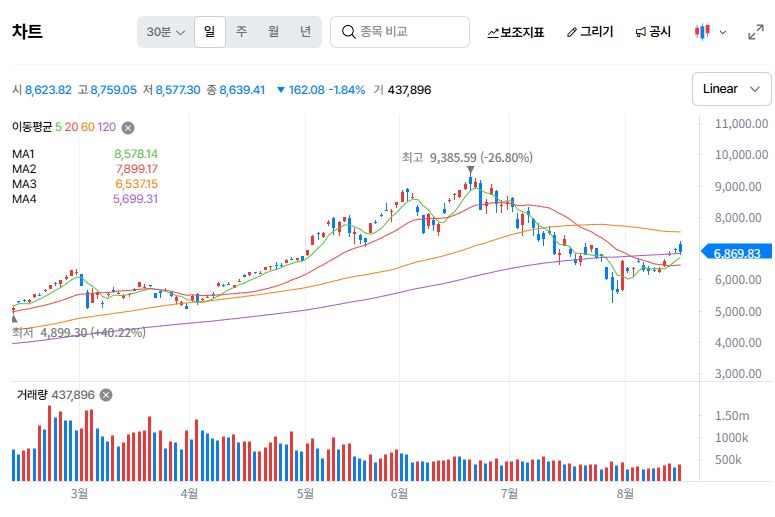Toggle the 공시 disclosures button

(x=653, y=32)
